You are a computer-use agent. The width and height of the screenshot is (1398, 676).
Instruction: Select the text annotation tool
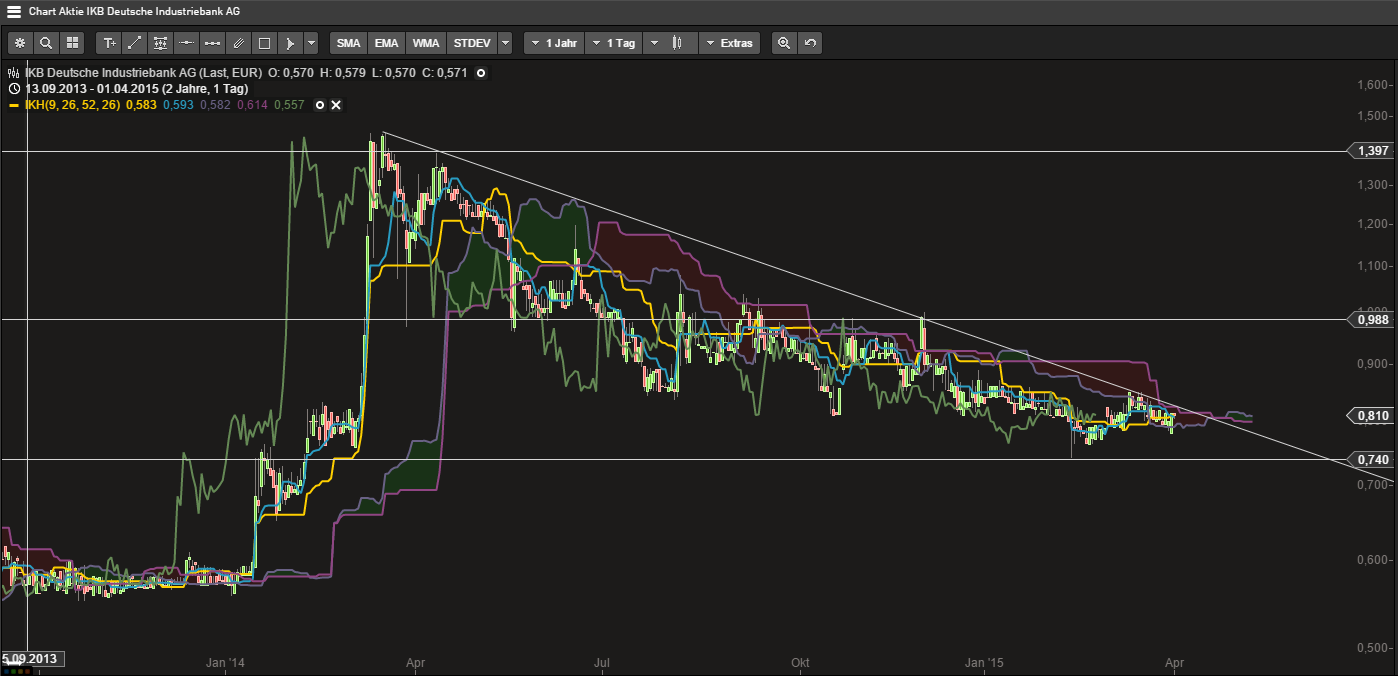tap(109, 43)
